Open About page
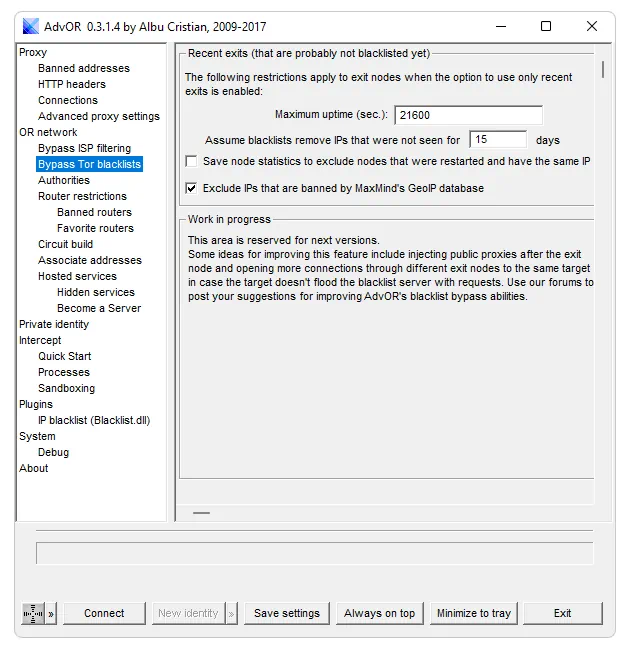This screenshot has width=628, height=652. tap(33, 469)
